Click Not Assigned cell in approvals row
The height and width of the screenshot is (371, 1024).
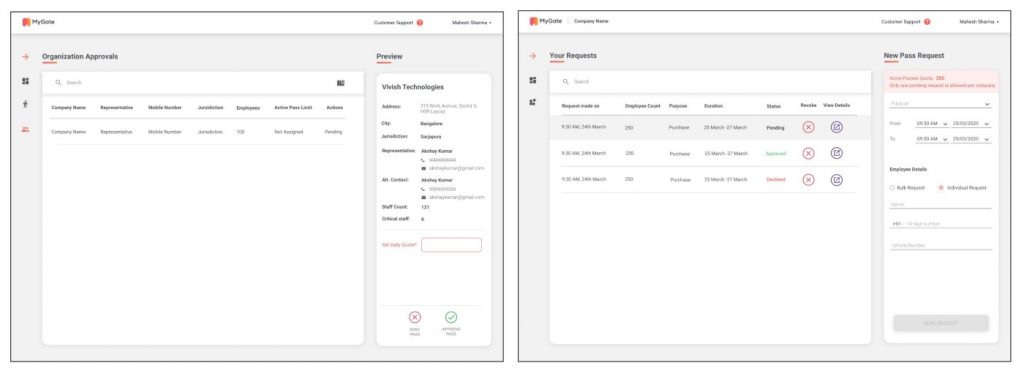click(289, 132)
